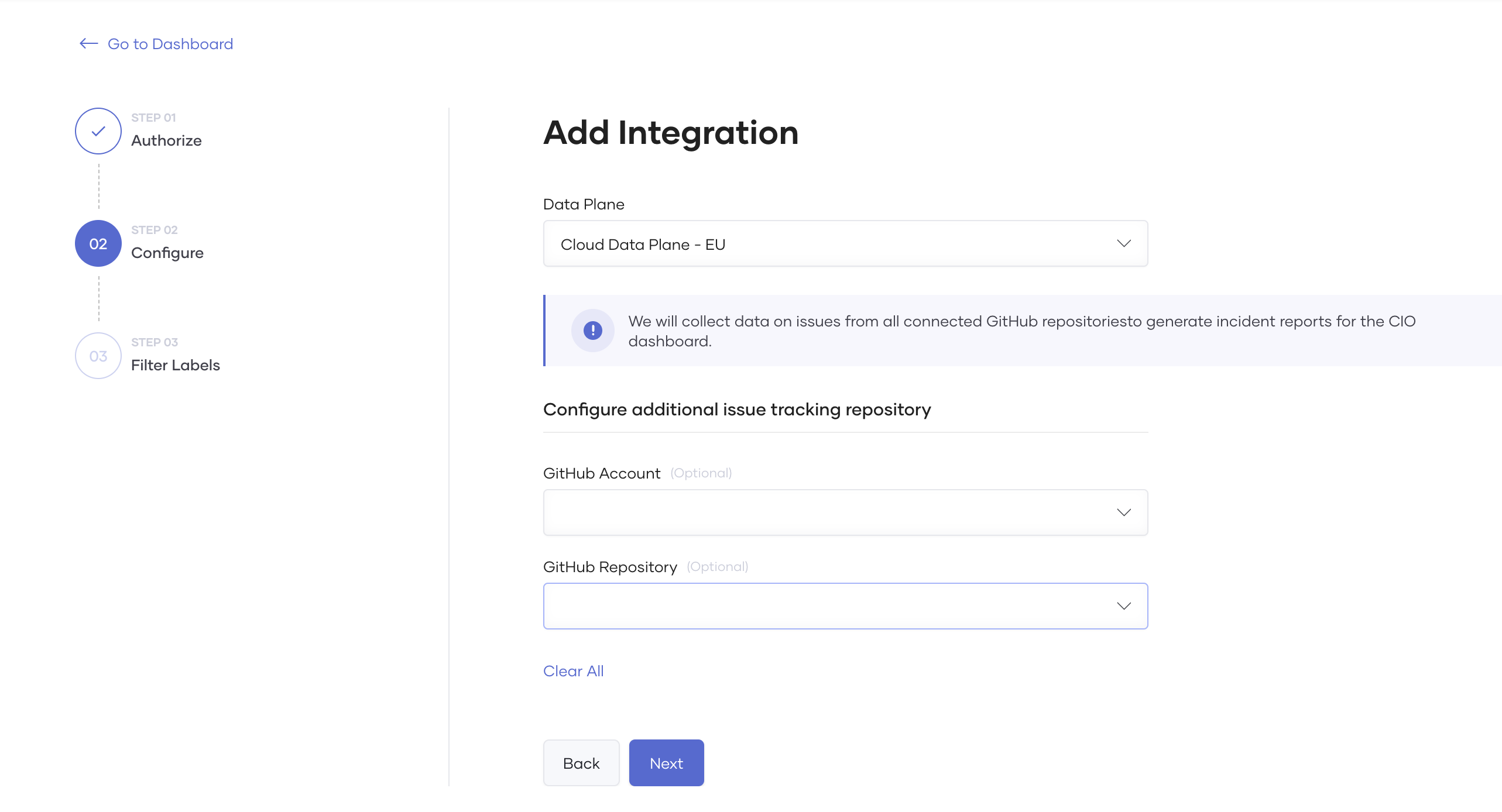Image resolution: width=1502 pixels, height=812 pixels.
Task: Select the Step 02 circle labeled 02
Action: [x=98, y=243]
